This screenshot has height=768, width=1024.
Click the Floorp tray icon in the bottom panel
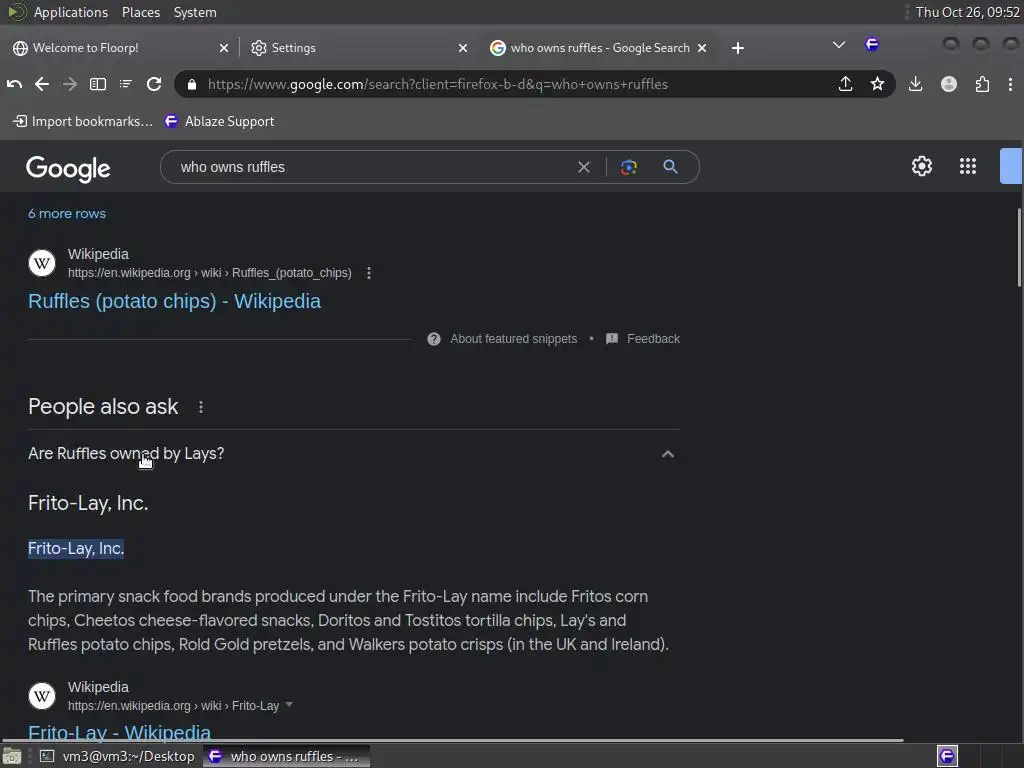948,756
